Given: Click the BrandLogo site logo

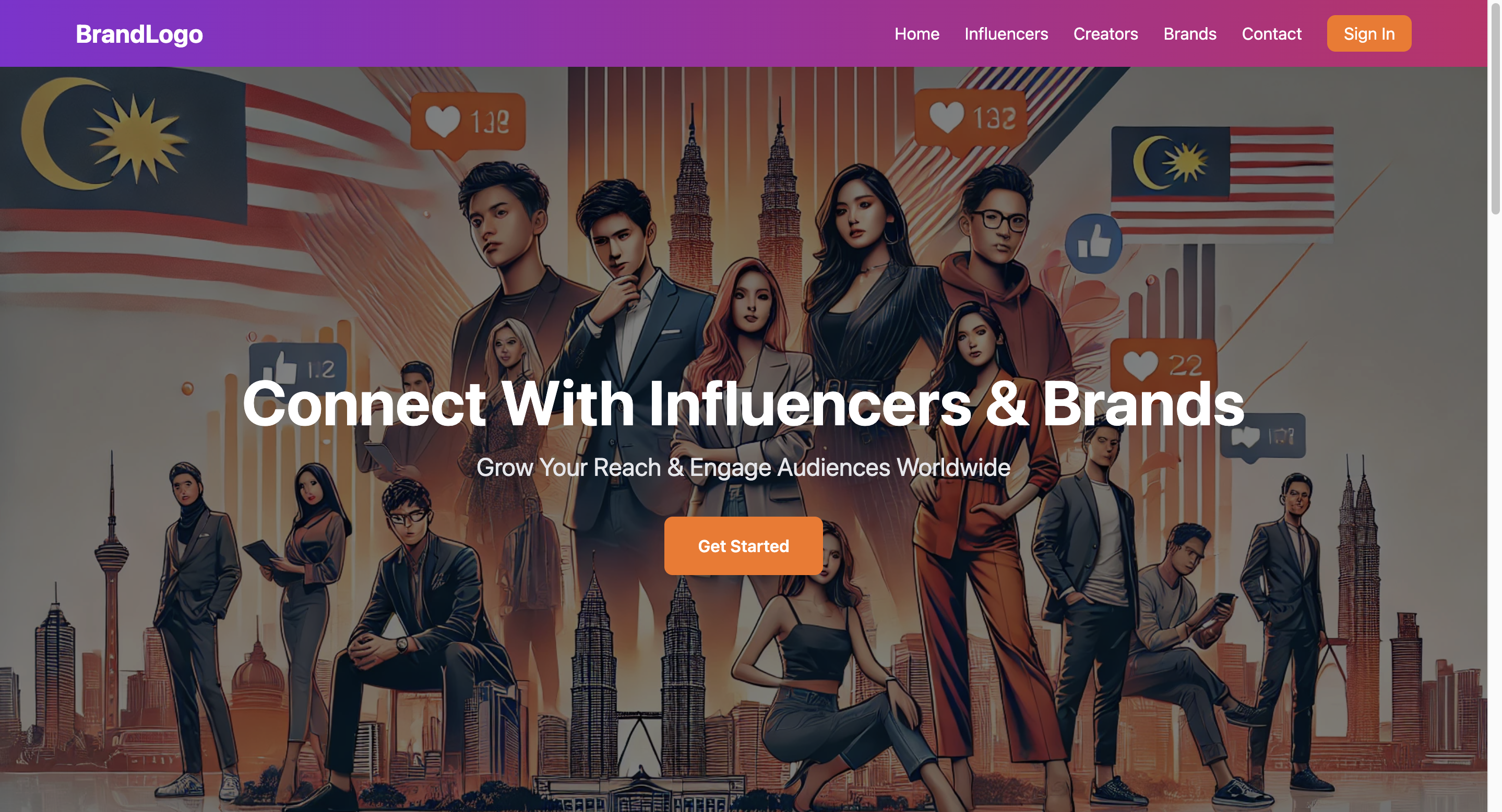Looking at the screenshot, I should pos(139,34).
